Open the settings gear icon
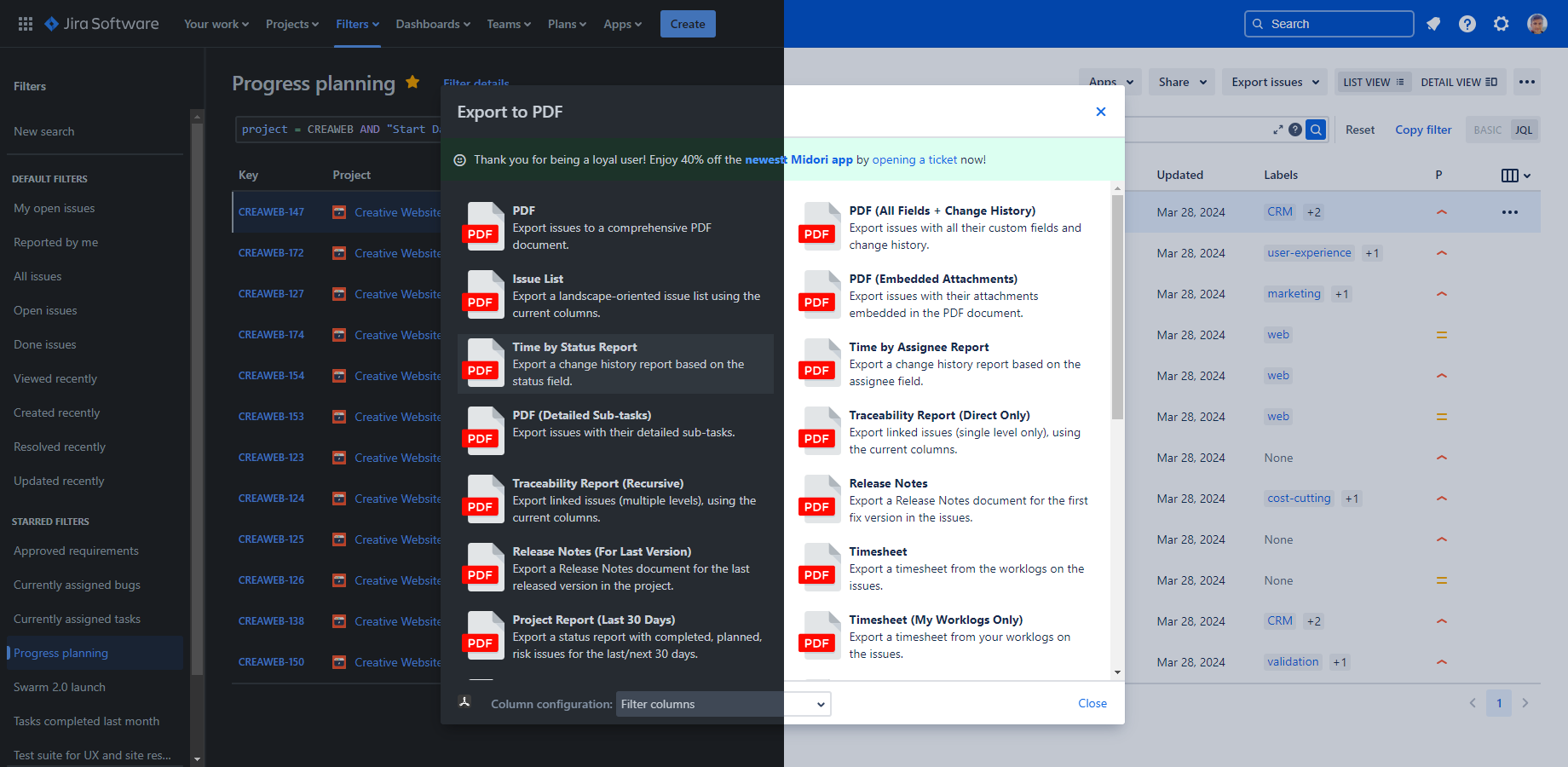 tap(1502, 24)
